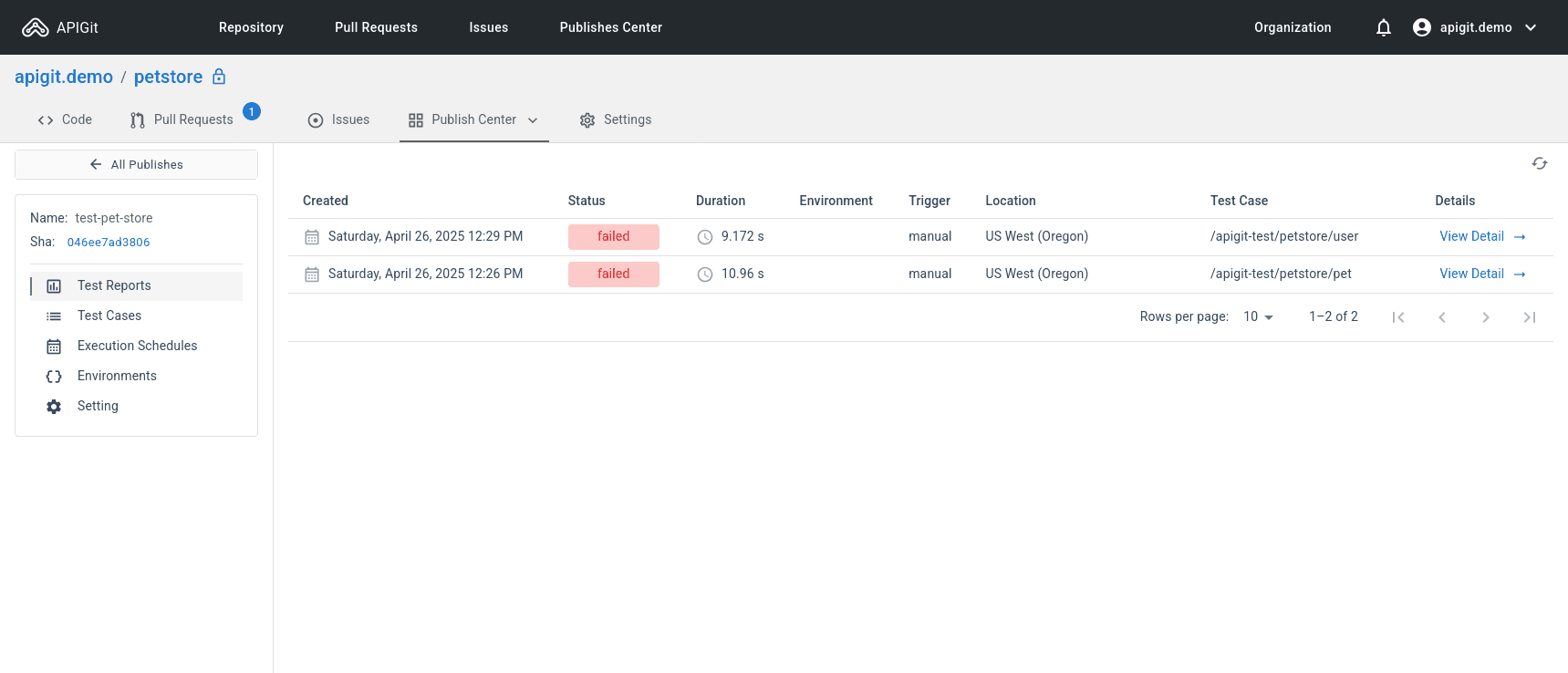This screenshot has height=673, width=1568.
Task: Select Test Cases in sidebar
Action: pyautogui.click(x=137, y=316)
